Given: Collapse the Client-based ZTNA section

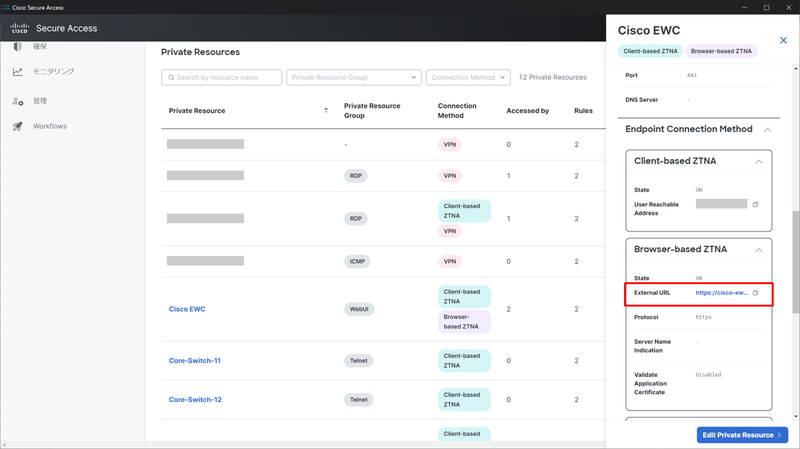Looking at the screenshot, I should coord(759,162).
